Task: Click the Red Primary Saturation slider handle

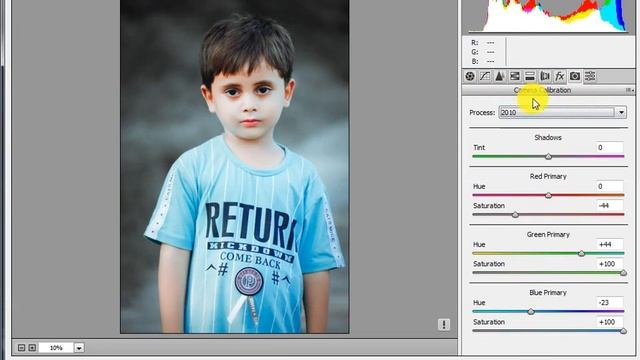Action: click(x=516, y=215)
